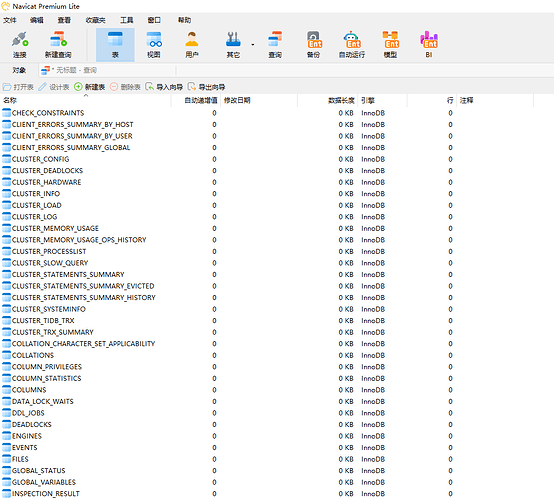Open the User (用户) management icon
The width and height of the screenshot is (554, 500).
click(x=192, y=45)
